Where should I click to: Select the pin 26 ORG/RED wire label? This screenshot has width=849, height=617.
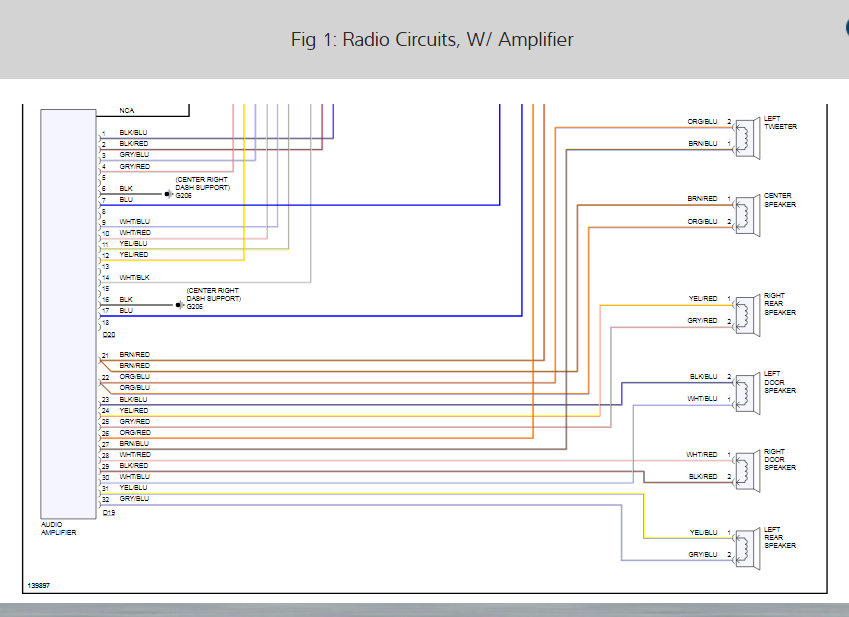[135, 432]
